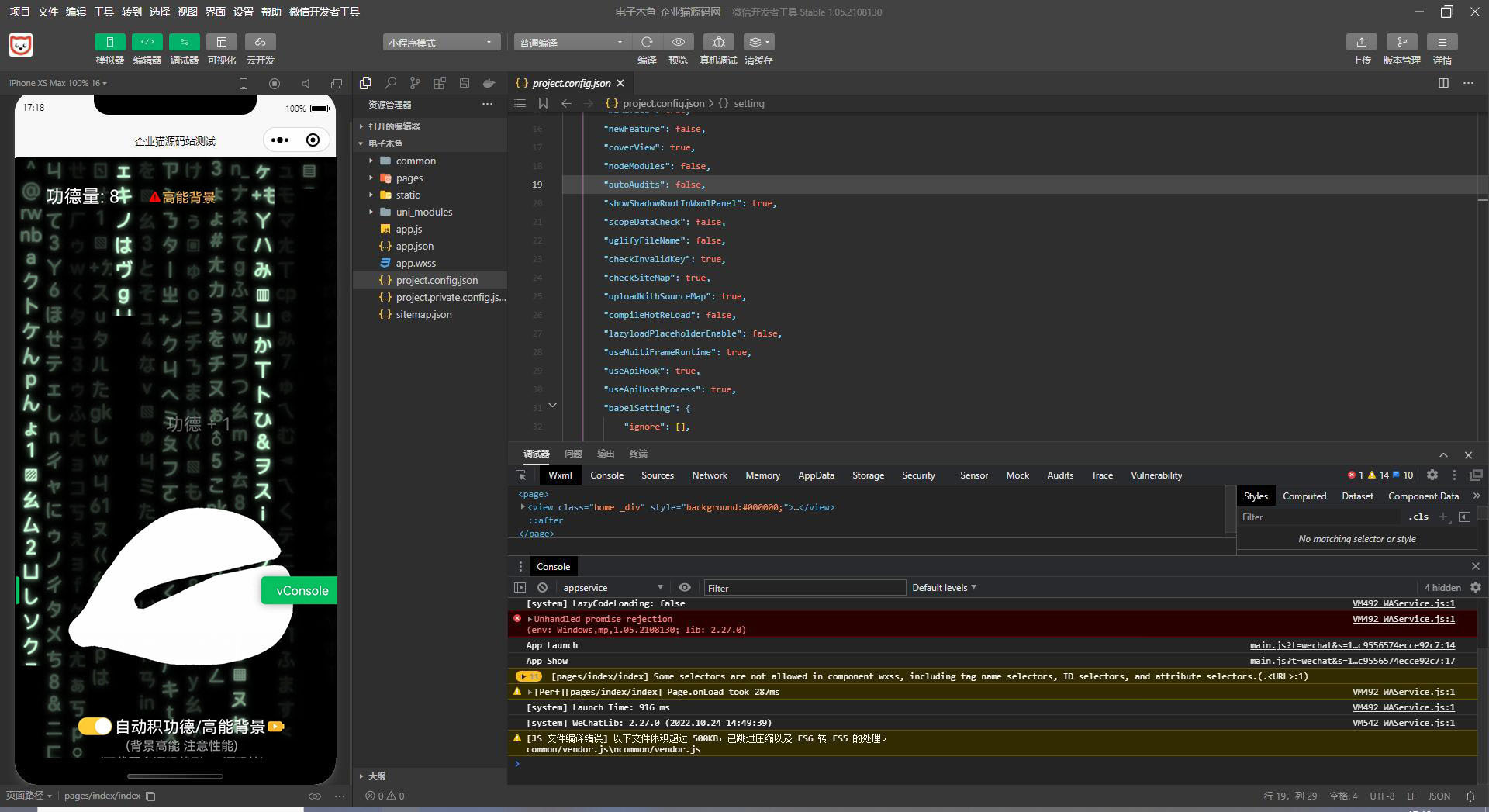Click the Compile refresh icon

click(x=647, y=42)
